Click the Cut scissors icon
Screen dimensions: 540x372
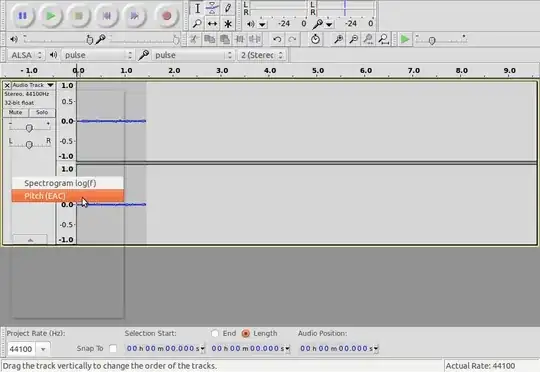194,39
